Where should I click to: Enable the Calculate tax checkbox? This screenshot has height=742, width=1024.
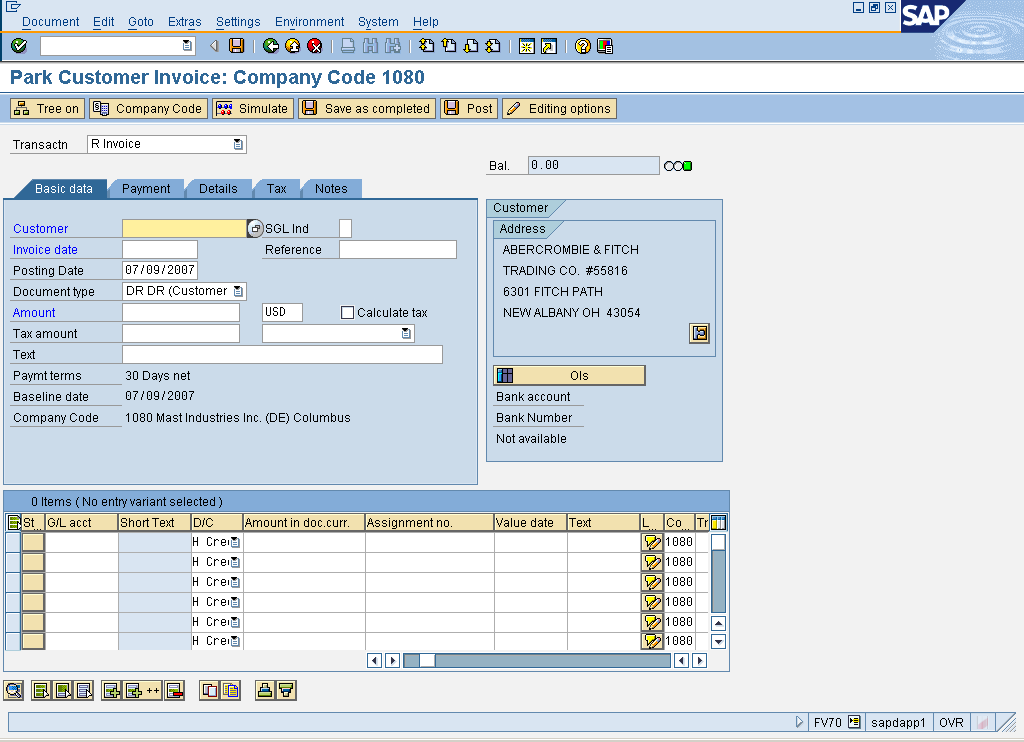tap(347, 313)
